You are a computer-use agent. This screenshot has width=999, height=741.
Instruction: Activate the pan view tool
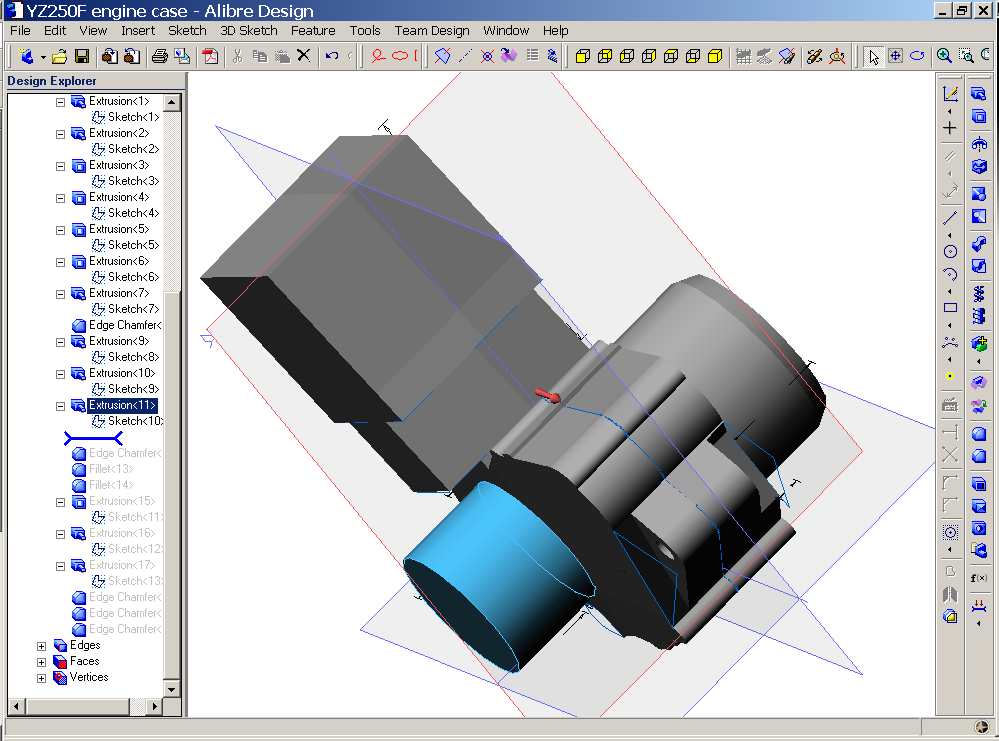click(895, 56)
